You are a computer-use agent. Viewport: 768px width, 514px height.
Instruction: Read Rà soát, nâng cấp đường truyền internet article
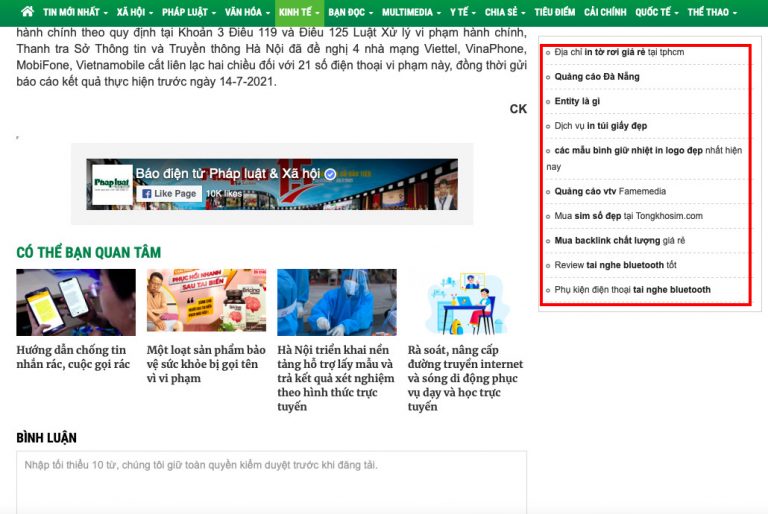465,378
